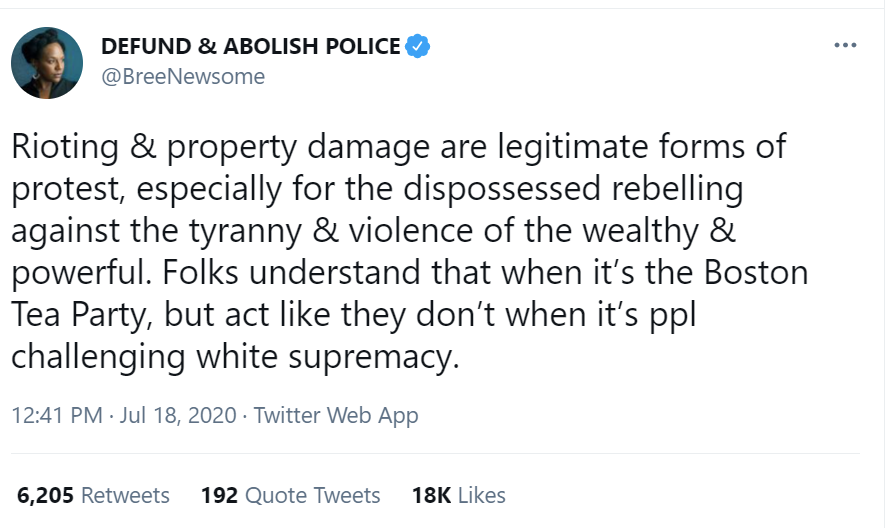Open the round profile photo avatar

tap(47, 63)
